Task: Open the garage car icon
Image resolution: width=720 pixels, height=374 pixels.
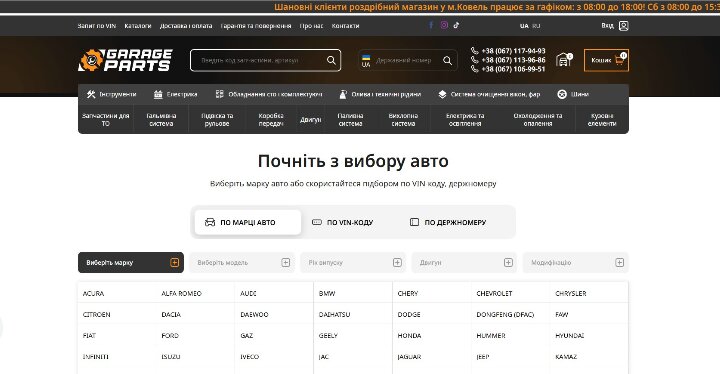Action: 563,60
